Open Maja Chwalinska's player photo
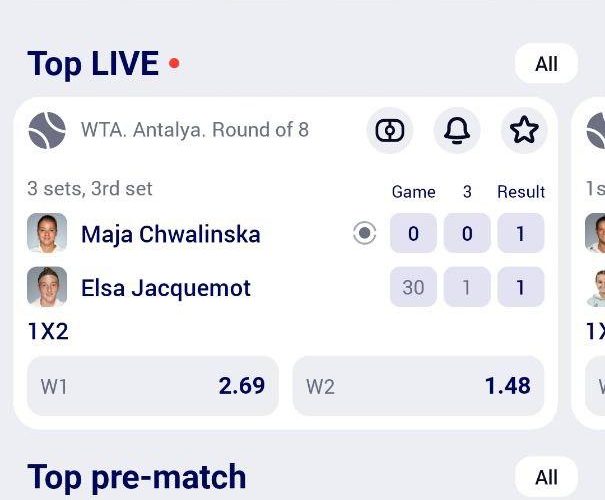The height and width of the screenshot is (500, 605). click(x=47, y=234)
